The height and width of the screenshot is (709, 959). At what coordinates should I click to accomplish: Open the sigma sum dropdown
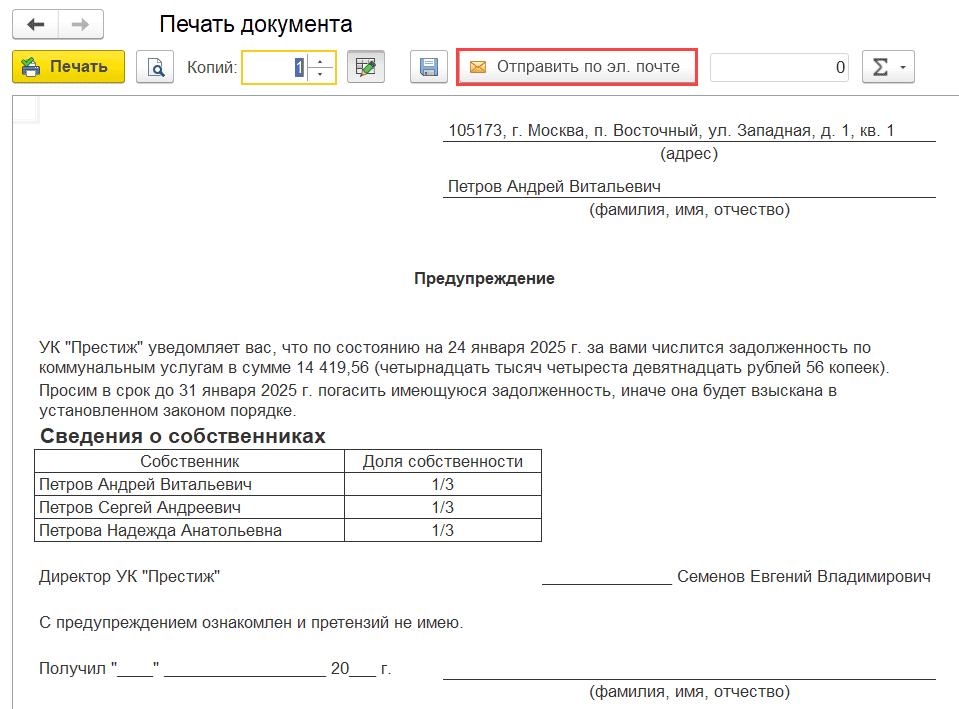[x=888, y=67]
